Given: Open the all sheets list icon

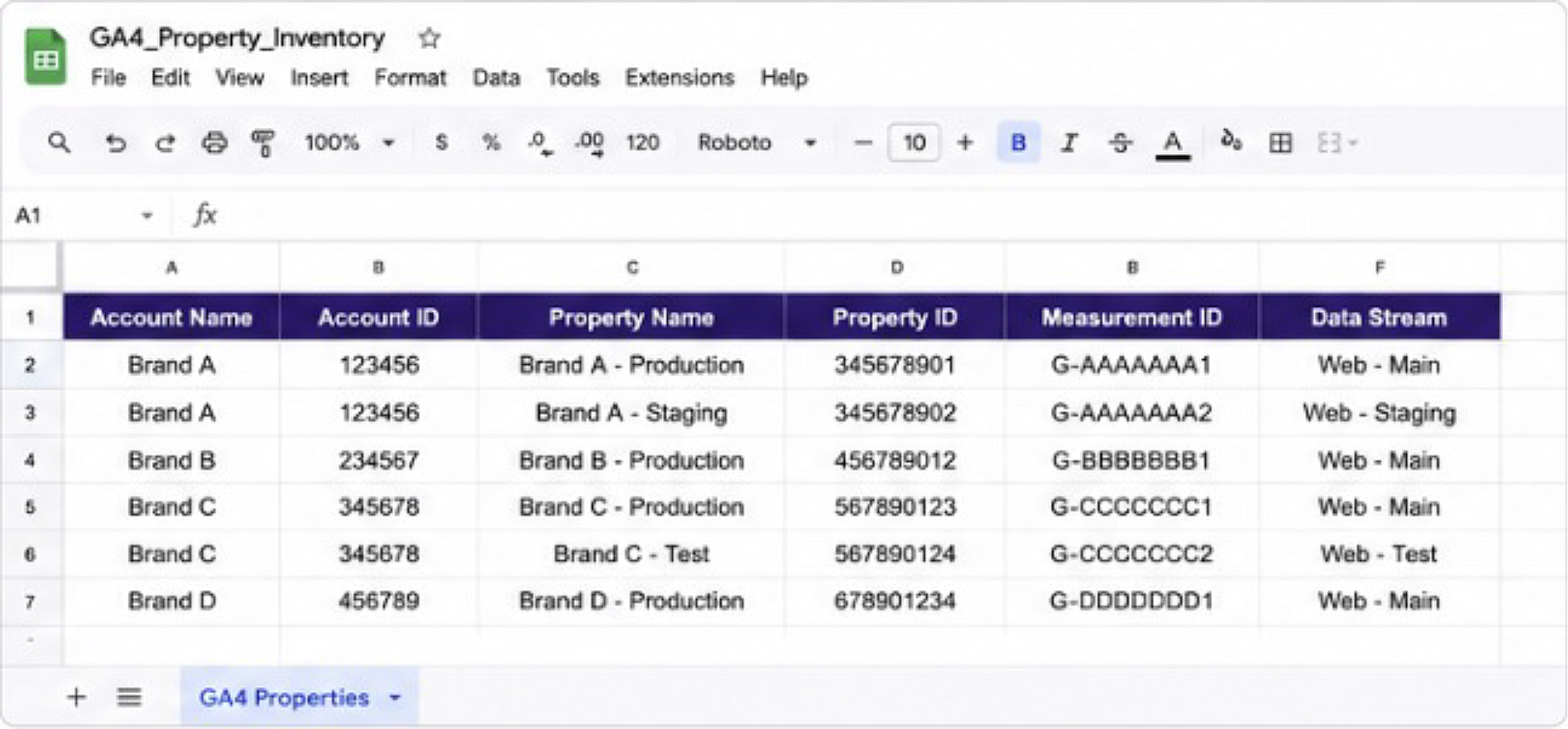Looking at the screenshot, I should 129,697.
